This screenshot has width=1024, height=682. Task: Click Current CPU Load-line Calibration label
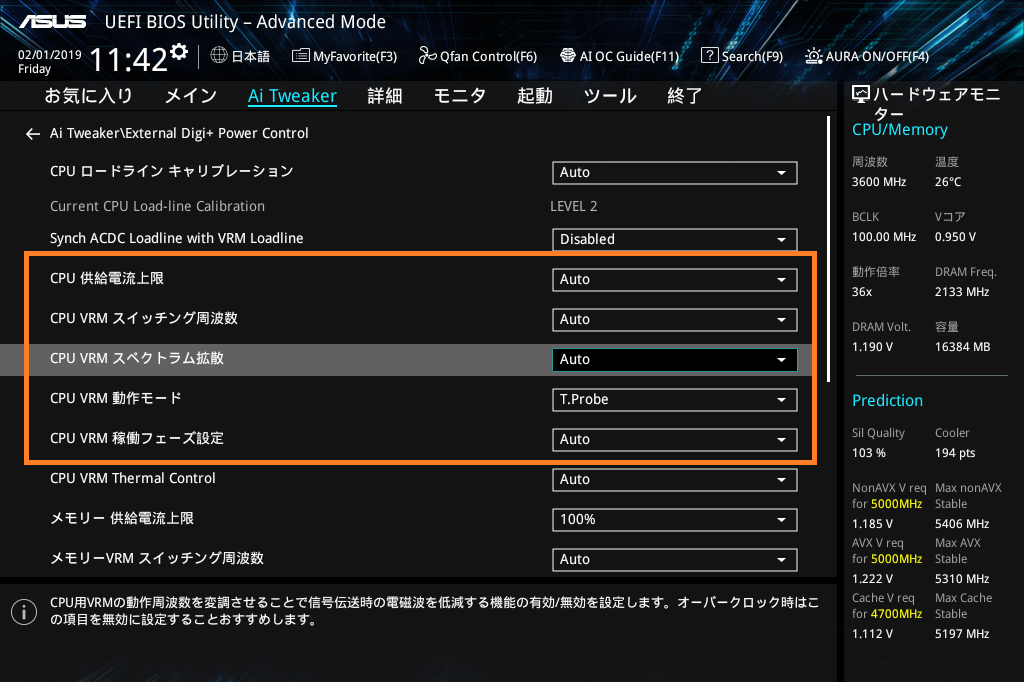157,206
